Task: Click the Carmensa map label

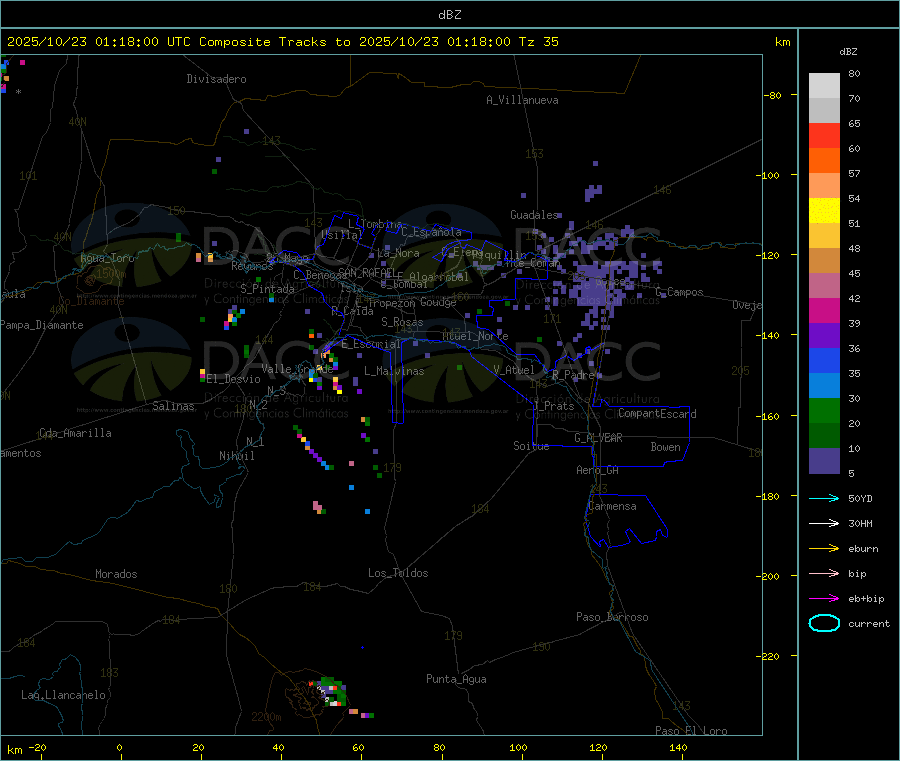Action: coord(612,506)
